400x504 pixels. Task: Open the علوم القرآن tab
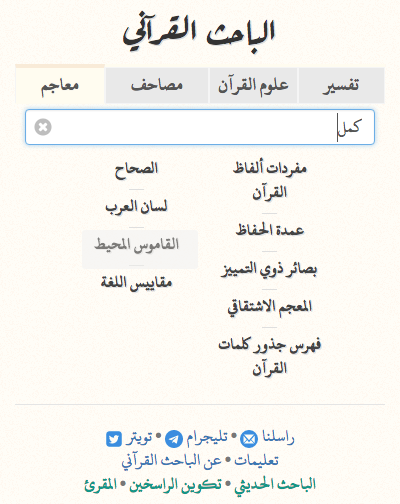(x=253, y=86)
